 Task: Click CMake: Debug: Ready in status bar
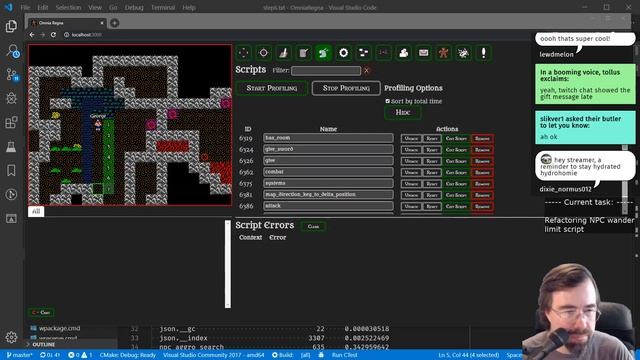click(128, 355)
